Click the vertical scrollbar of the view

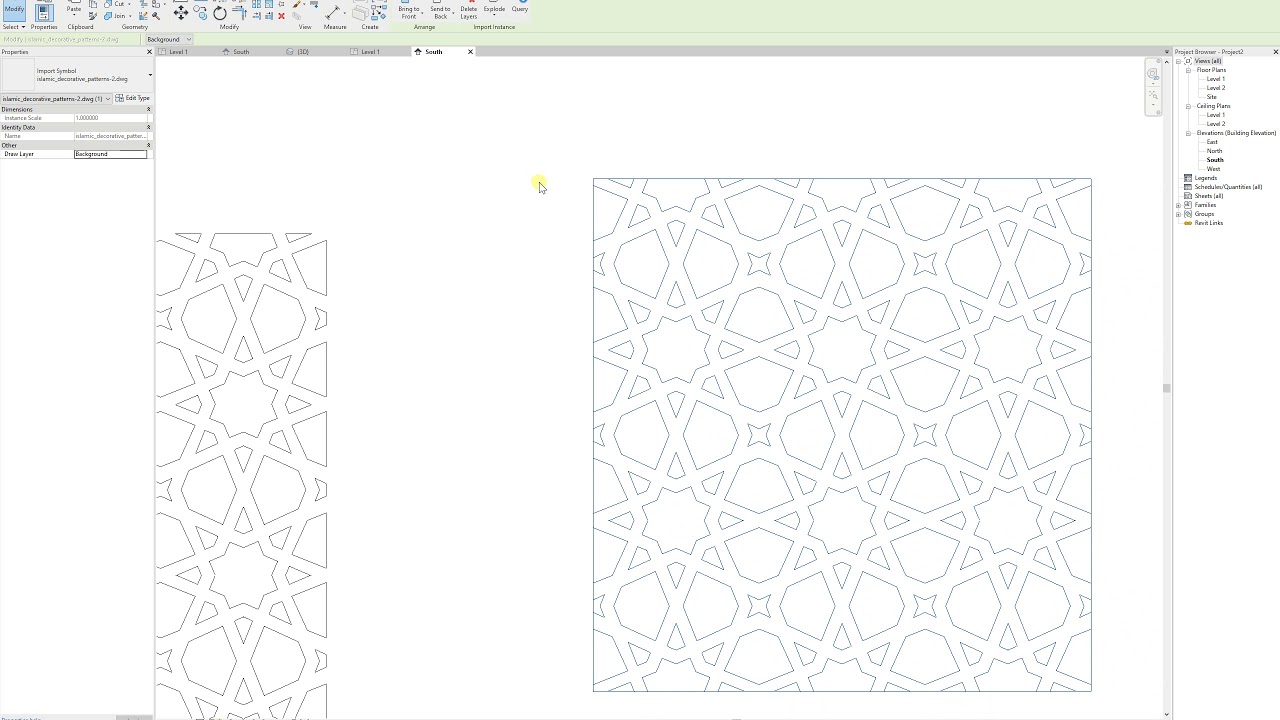(x=1167, y=387)
